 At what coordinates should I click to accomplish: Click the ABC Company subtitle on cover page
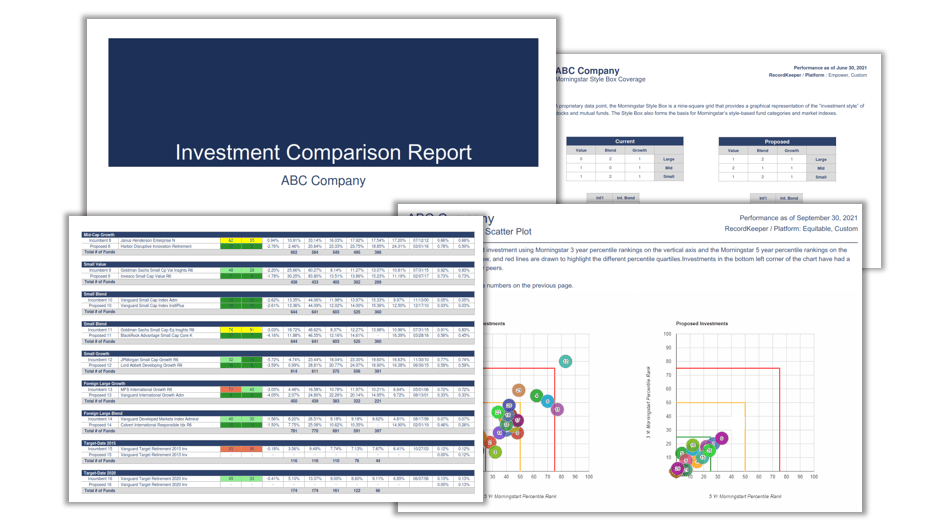click(x=323, y=181)
